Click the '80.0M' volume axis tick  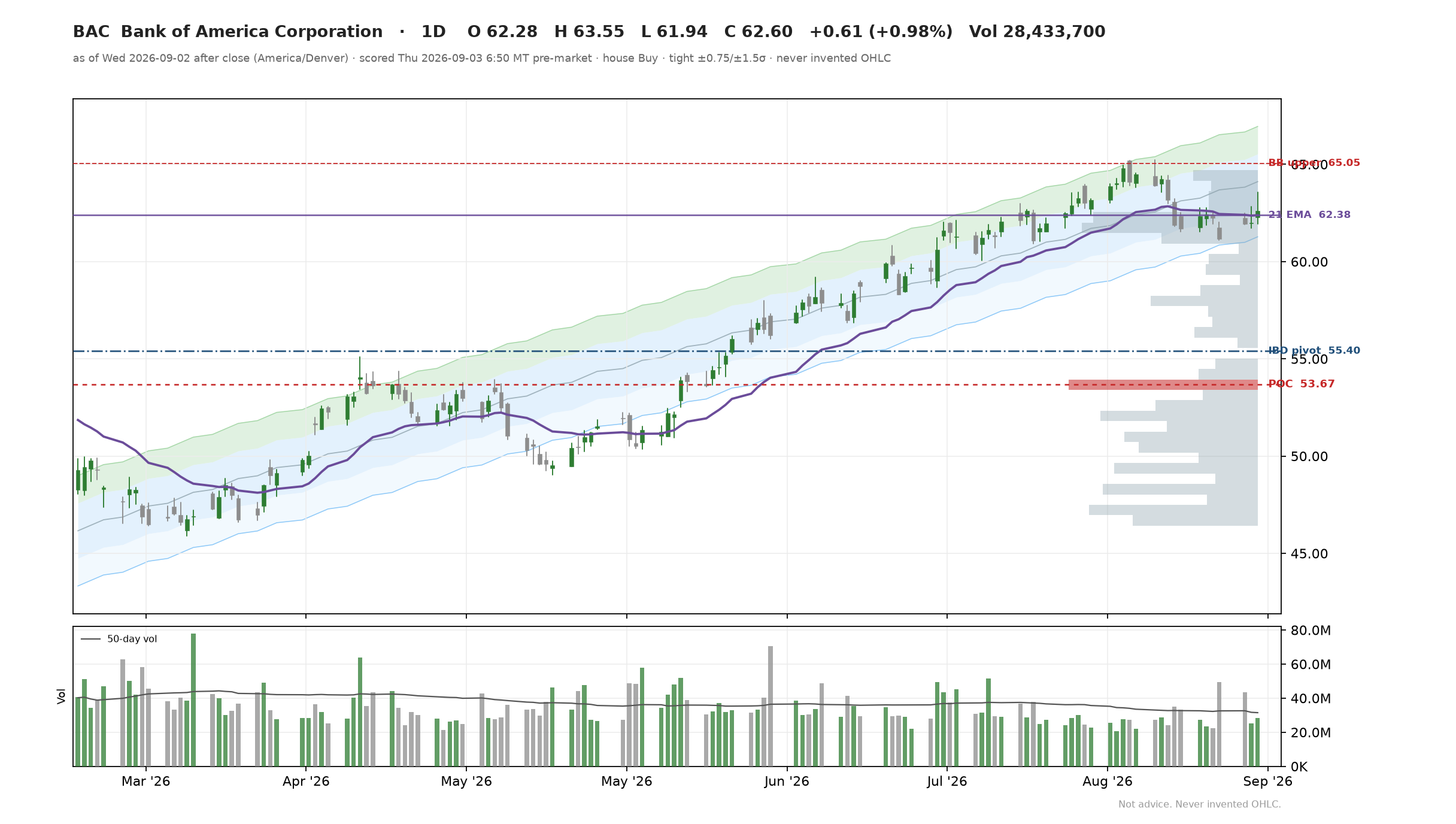tap(1311, 631)
